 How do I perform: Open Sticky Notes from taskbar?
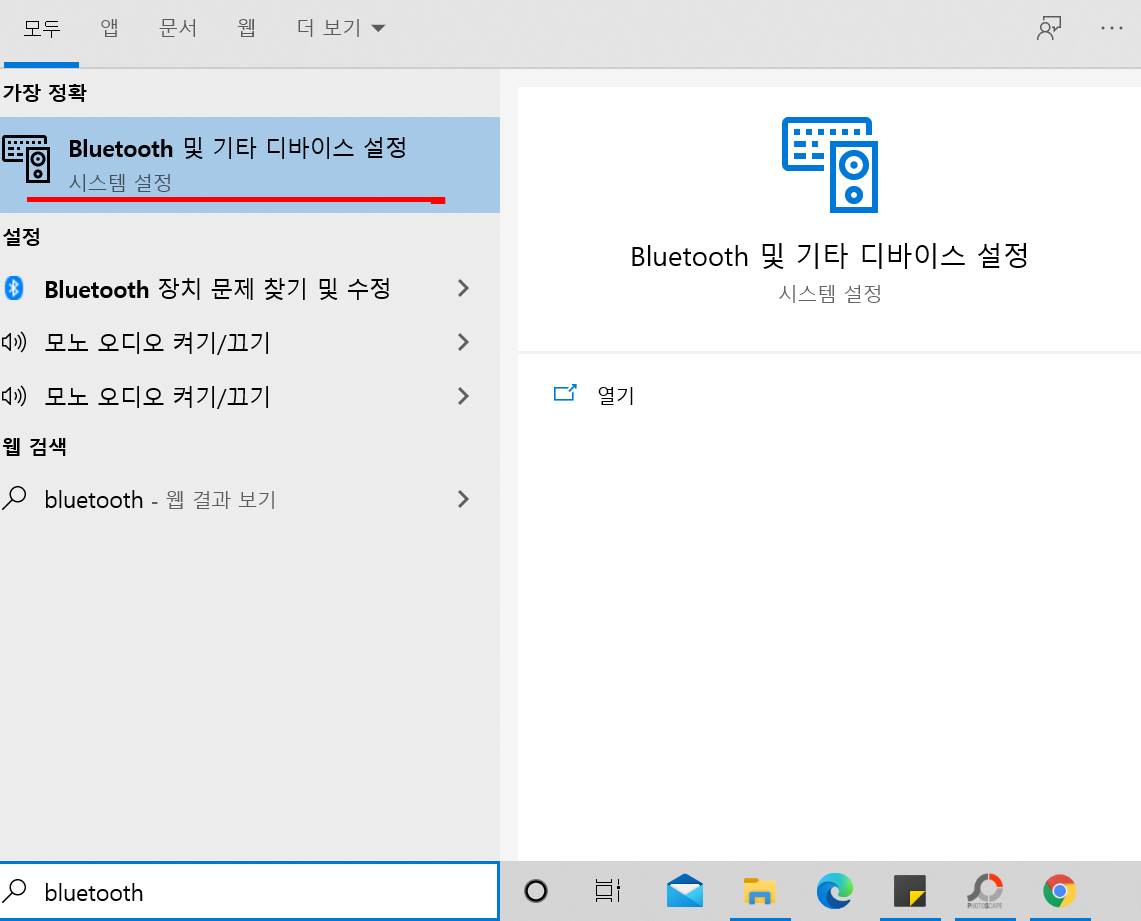(910, 891)
